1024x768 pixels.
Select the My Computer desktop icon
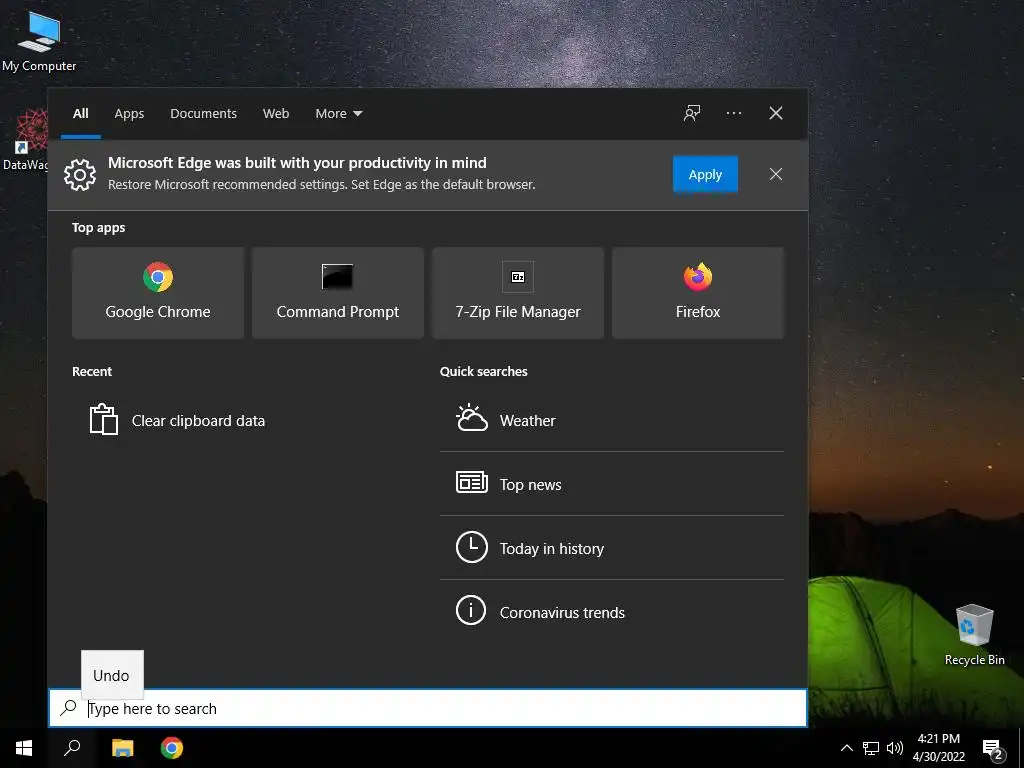click(x=39, y=40)
